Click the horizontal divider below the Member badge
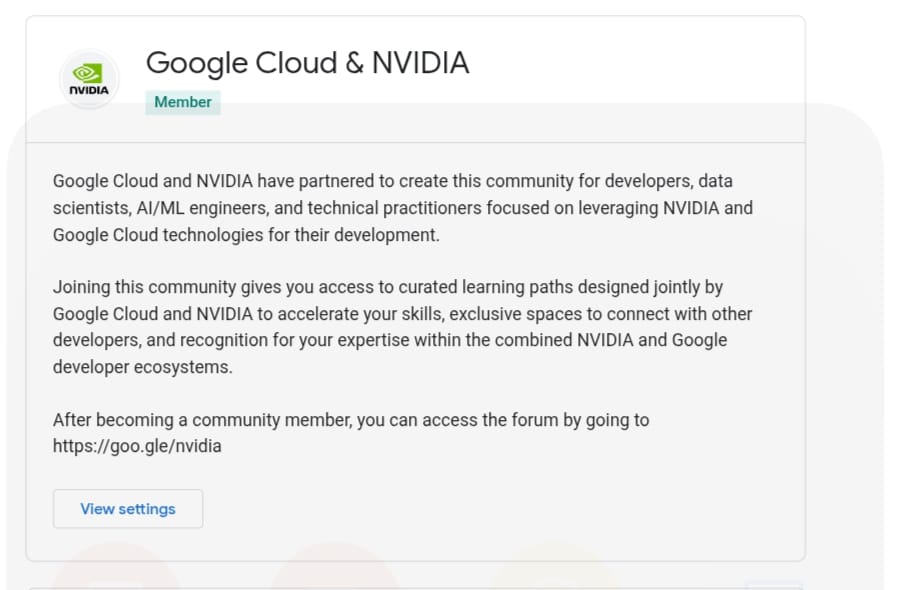900x590 pixels. point(415,142)
